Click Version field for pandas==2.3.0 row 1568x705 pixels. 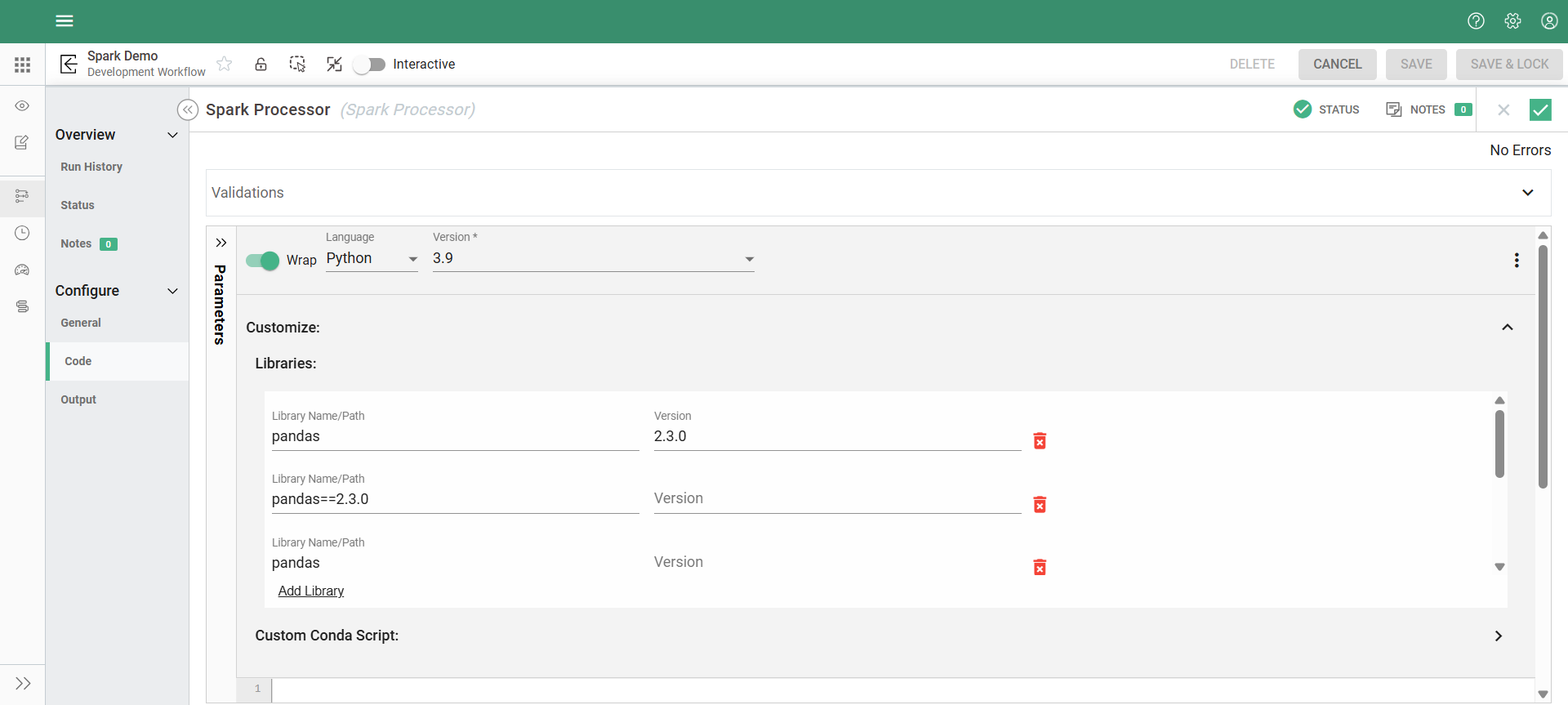(837, 499)
